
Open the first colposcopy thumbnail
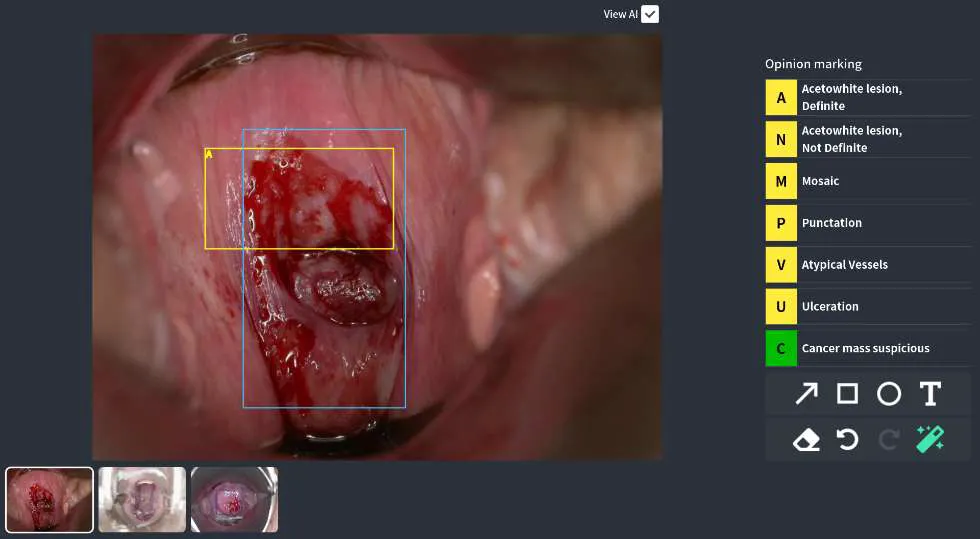click(x=50, y=499)
